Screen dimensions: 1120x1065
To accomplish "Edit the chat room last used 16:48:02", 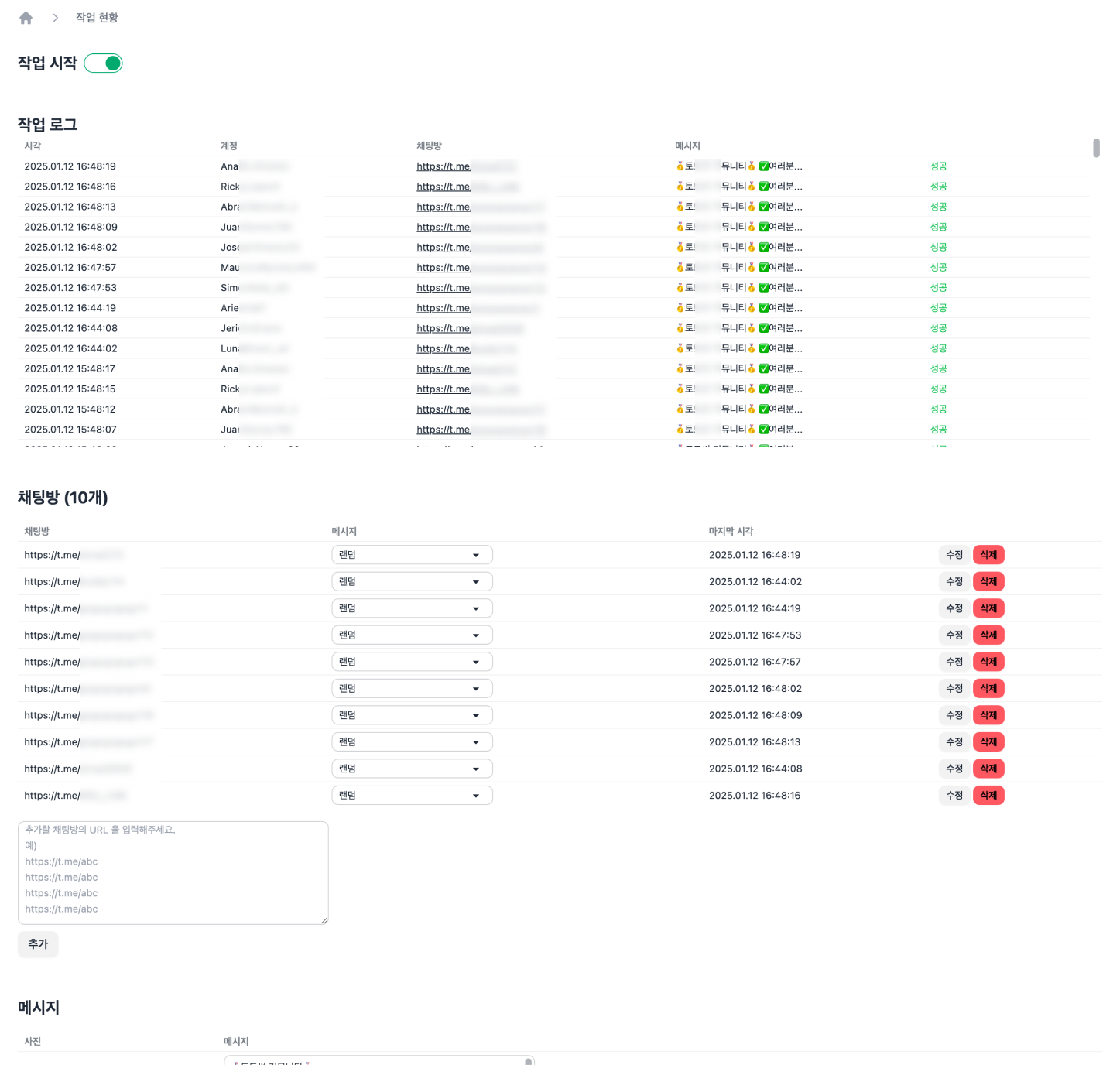I will pyautogui.click(x=954, y=689).
